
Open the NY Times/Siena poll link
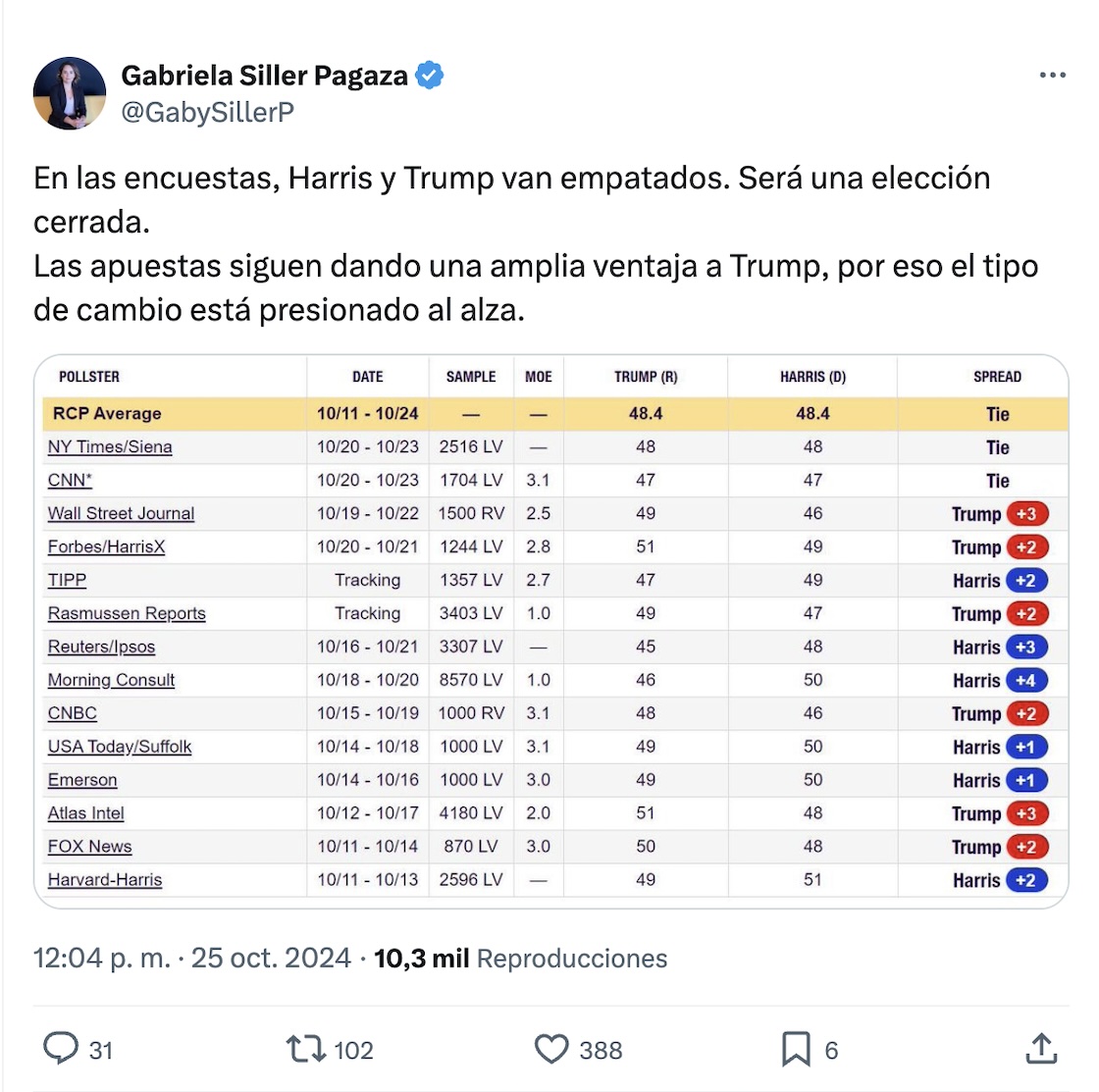click(x=110, y=447)
